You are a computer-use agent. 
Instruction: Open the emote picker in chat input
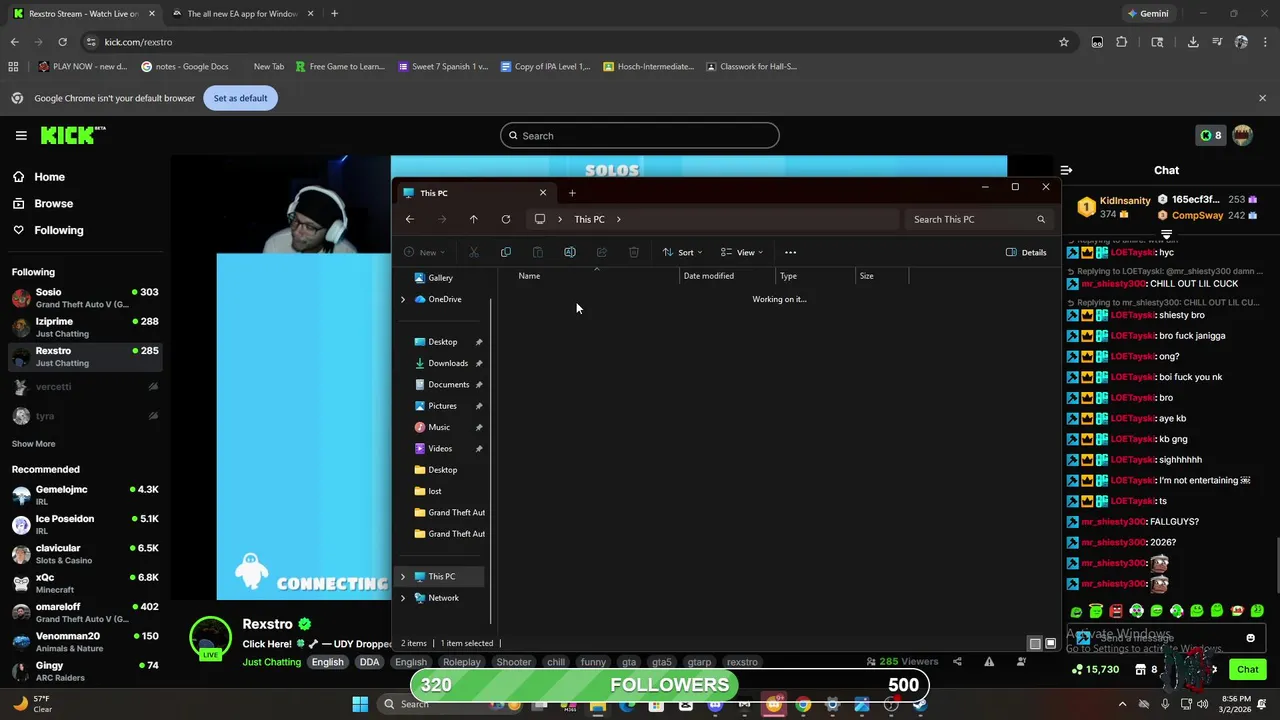[1250, 638]
